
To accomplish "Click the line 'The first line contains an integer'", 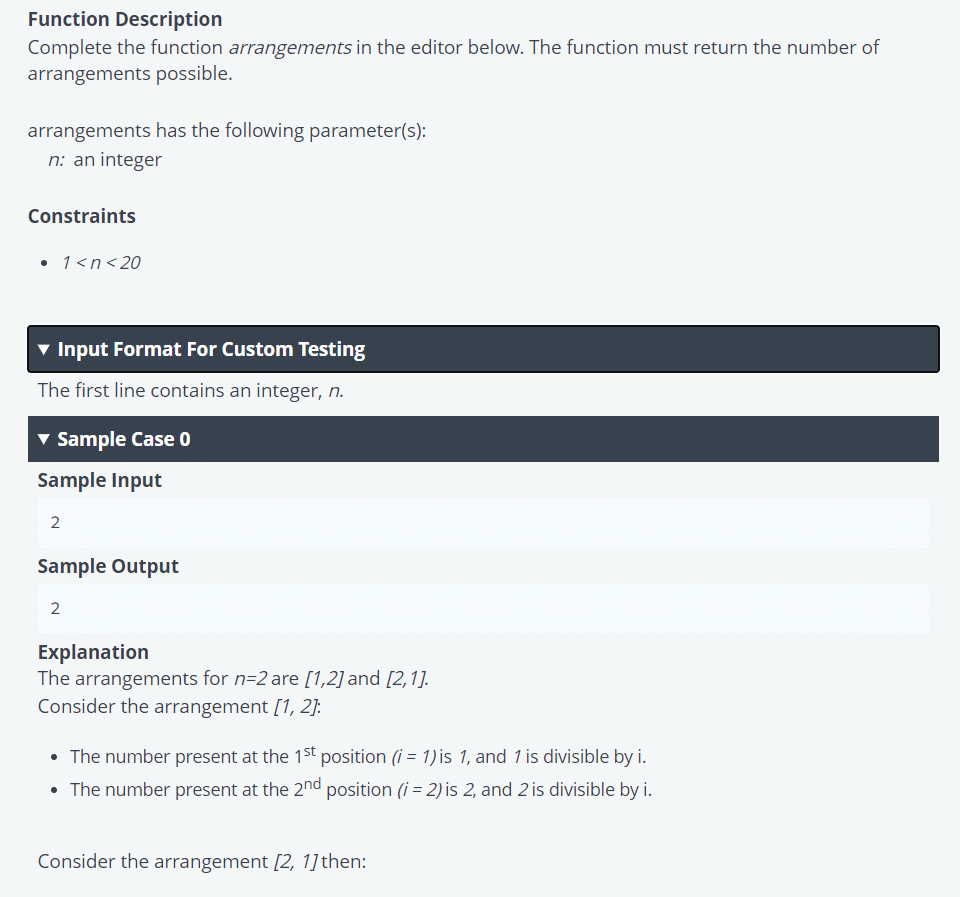I will 191,390.
